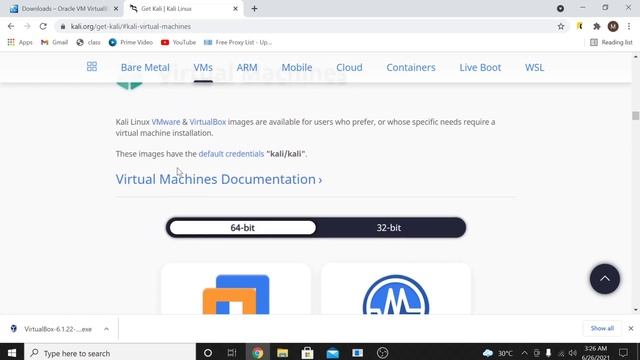This screenshot has height=360, width=640.
Task: Open the Free Proxy List bookmark
Action: point(238,42)
